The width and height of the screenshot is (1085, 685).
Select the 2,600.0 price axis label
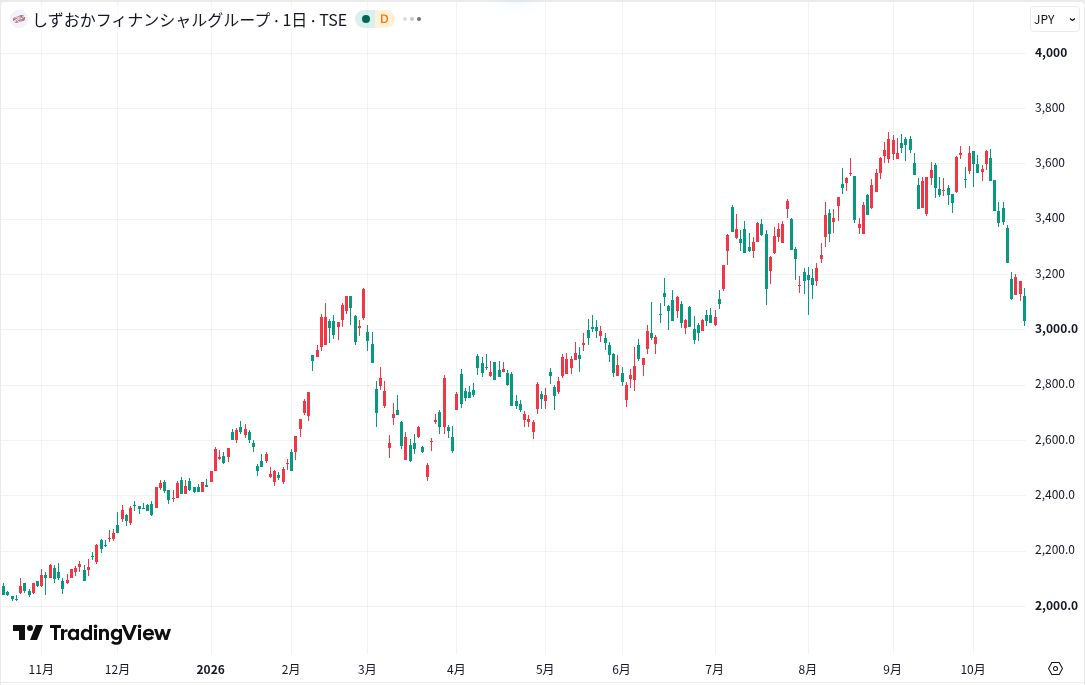coord(1055,439)
